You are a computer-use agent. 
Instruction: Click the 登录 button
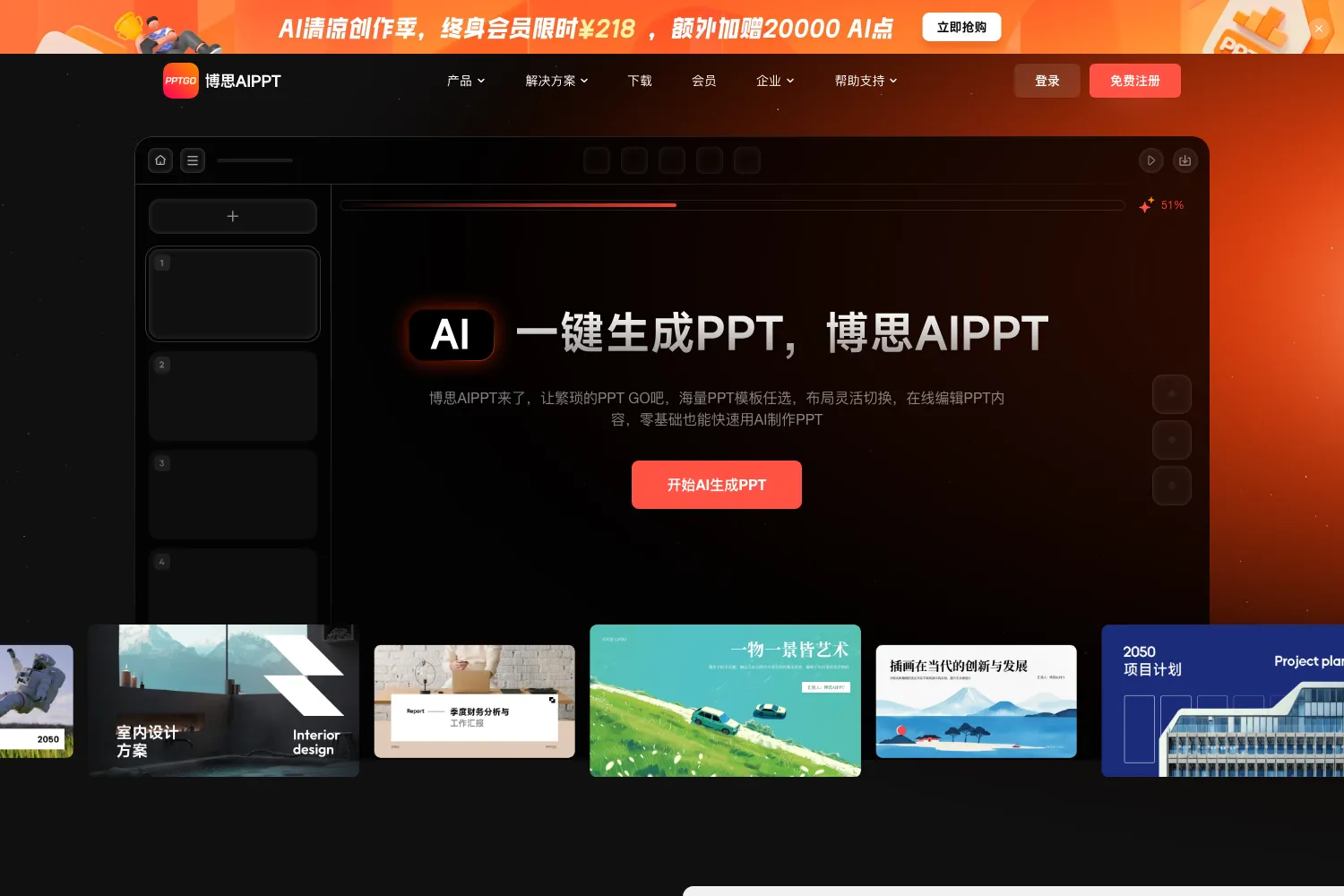(x=1047, y=81)
